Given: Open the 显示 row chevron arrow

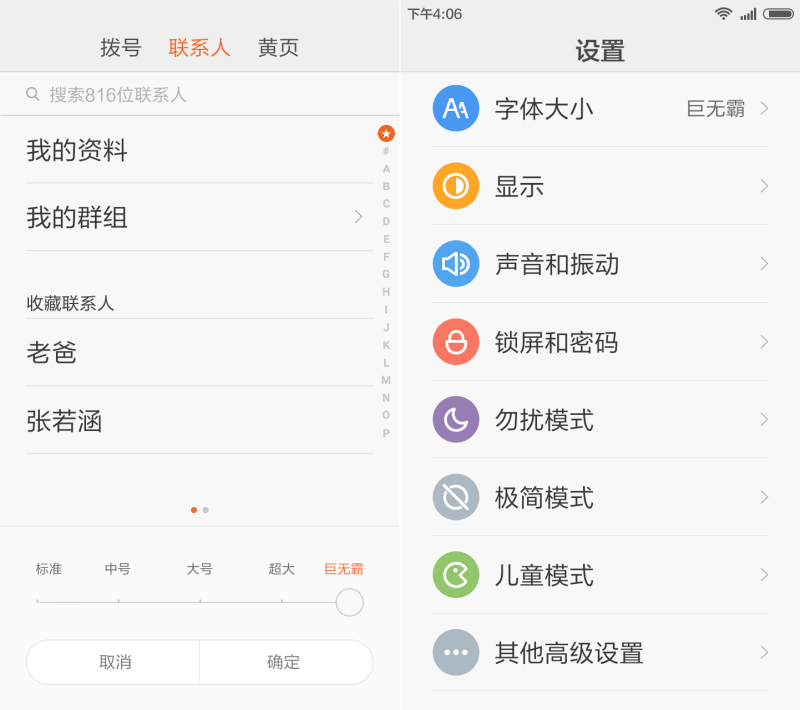Looking at the screenshot, I should pyautogui.click(x=765, y=186).
